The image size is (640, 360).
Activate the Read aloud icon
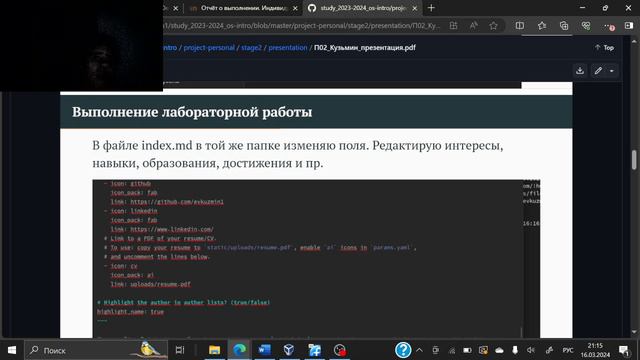tap(473, 26)
